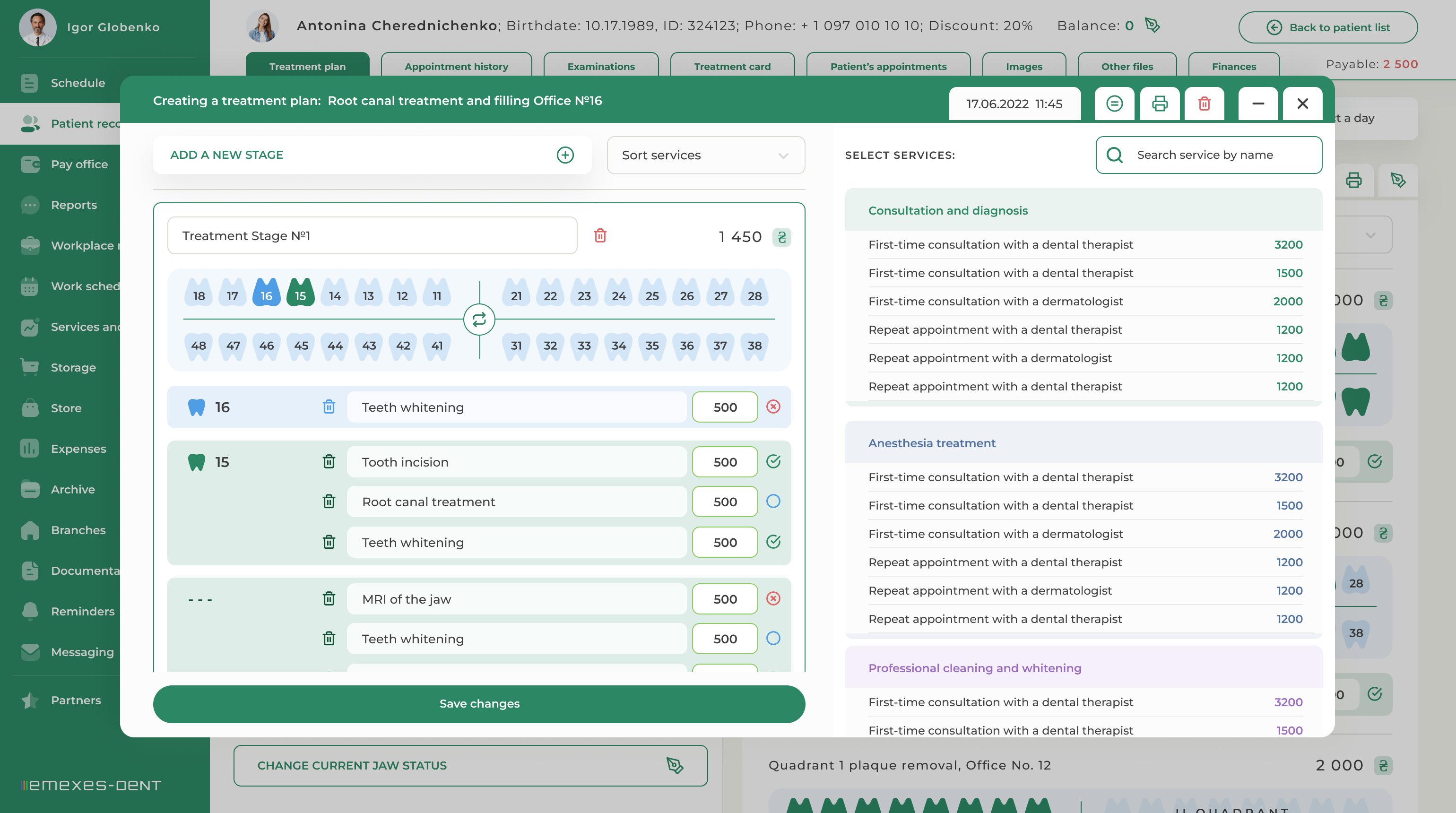The height and width of the screenshot is (813, 1456).
Task: Click Save changes button
Action: tap(479, 703)
